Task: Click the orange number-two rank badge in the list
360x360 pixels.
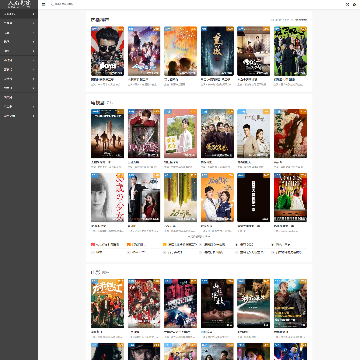Action: 129,244
